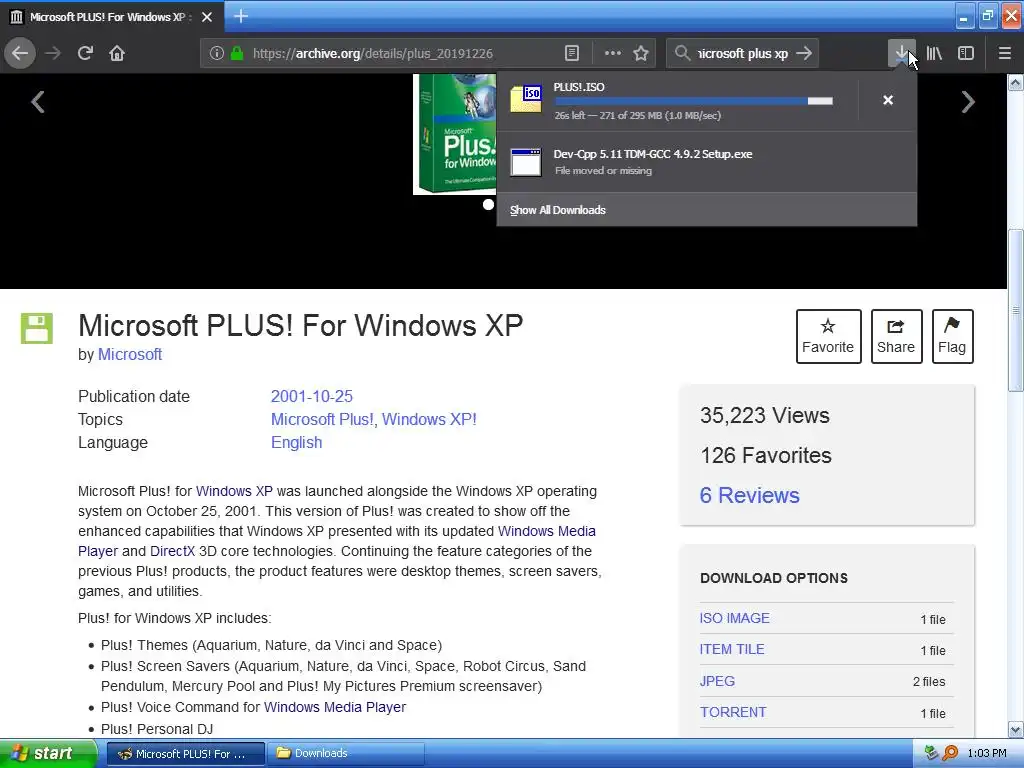Open the Firefox hamburger menu
The width and height of the screenshot is (1024, 768).
(1004, 54)
